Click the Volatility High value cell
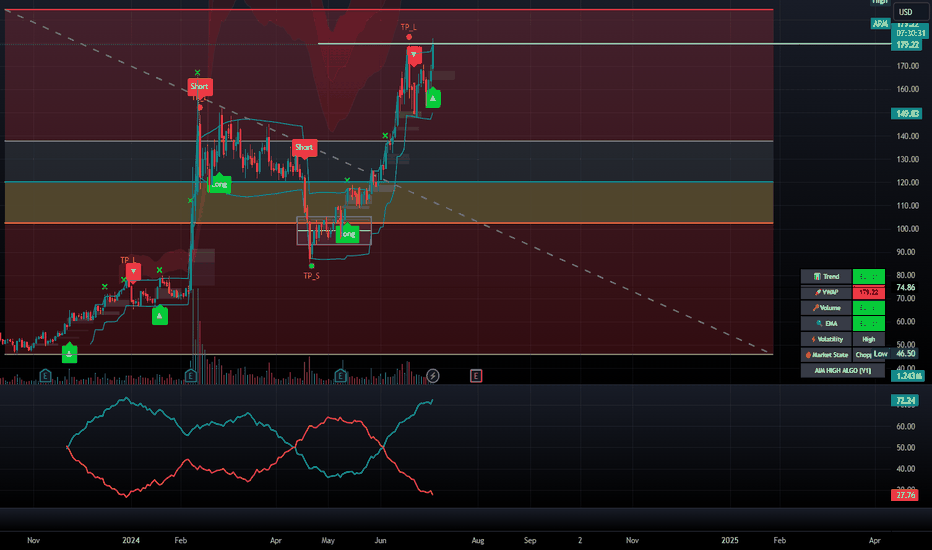 (868, 340)
